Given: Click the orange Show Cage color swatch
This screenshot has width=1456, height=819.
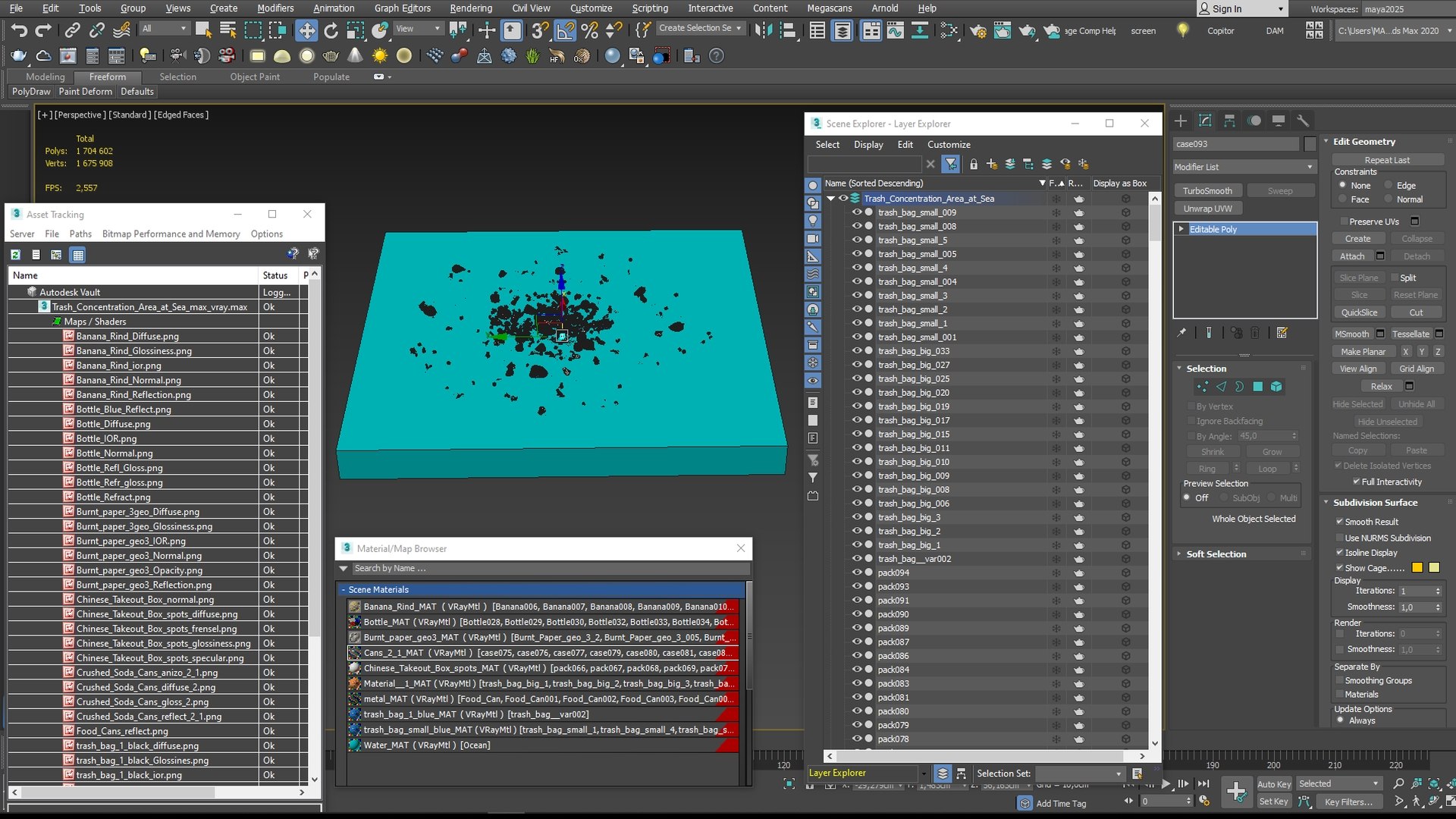Looking at the screenshot, I should pyautogui.click(x=1417, y=568).
